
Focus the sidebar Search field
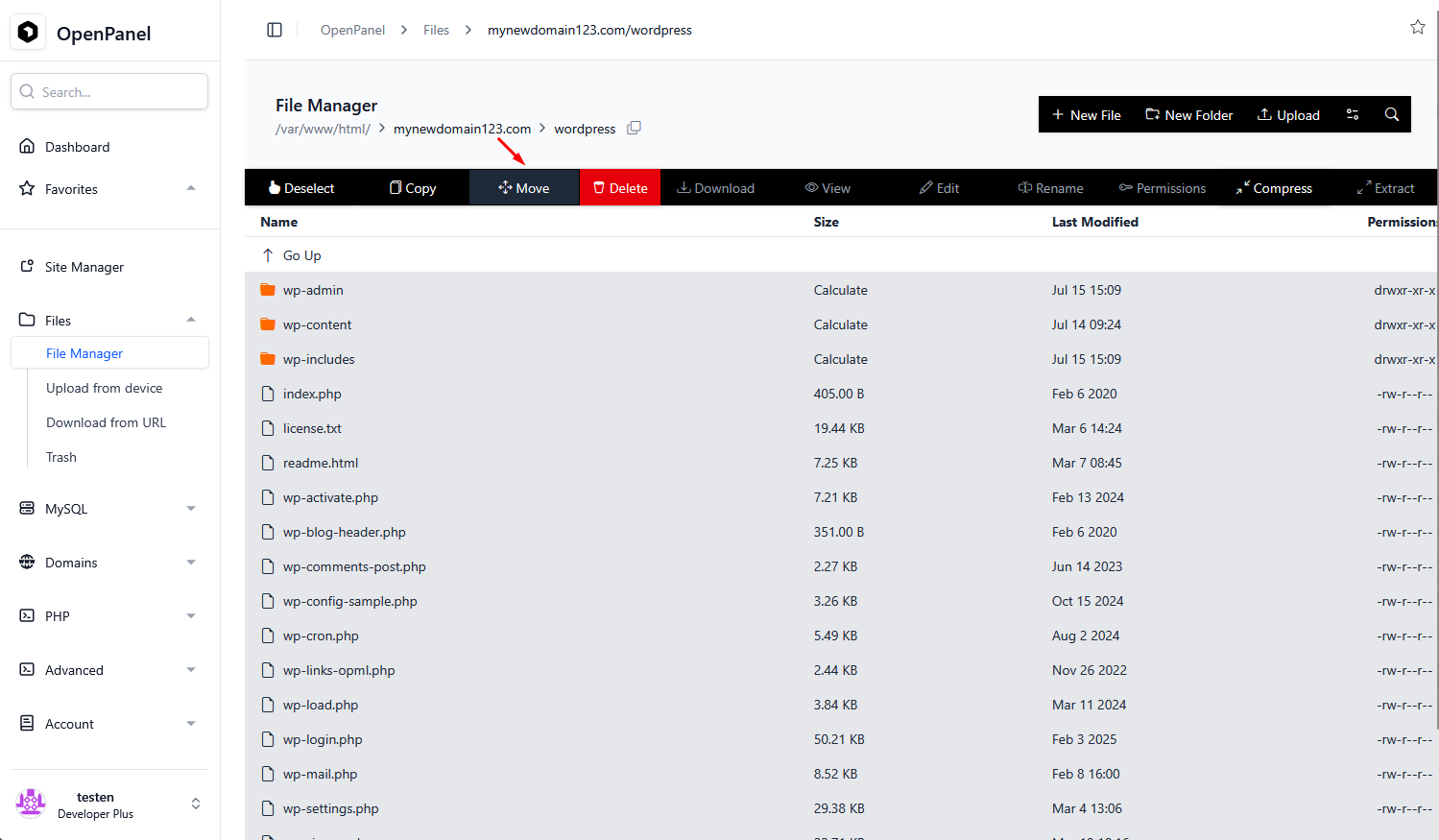[109, 91]
